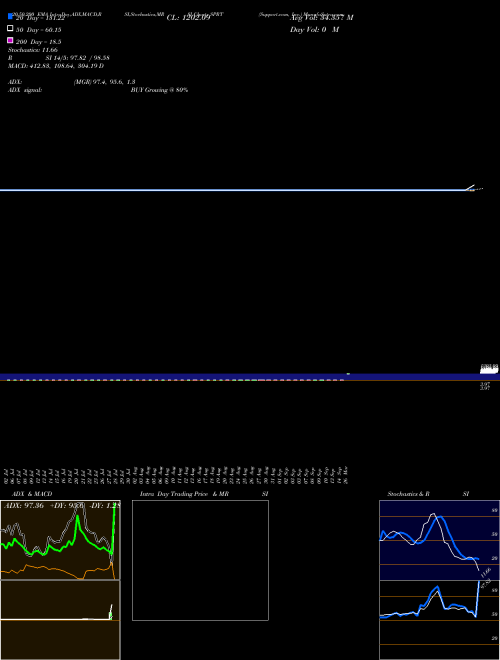The height and width of the screenshot is (660, 500).
Task: Click the 'Avg Vol: 34.357 M' text
Action: click(322, 18)
